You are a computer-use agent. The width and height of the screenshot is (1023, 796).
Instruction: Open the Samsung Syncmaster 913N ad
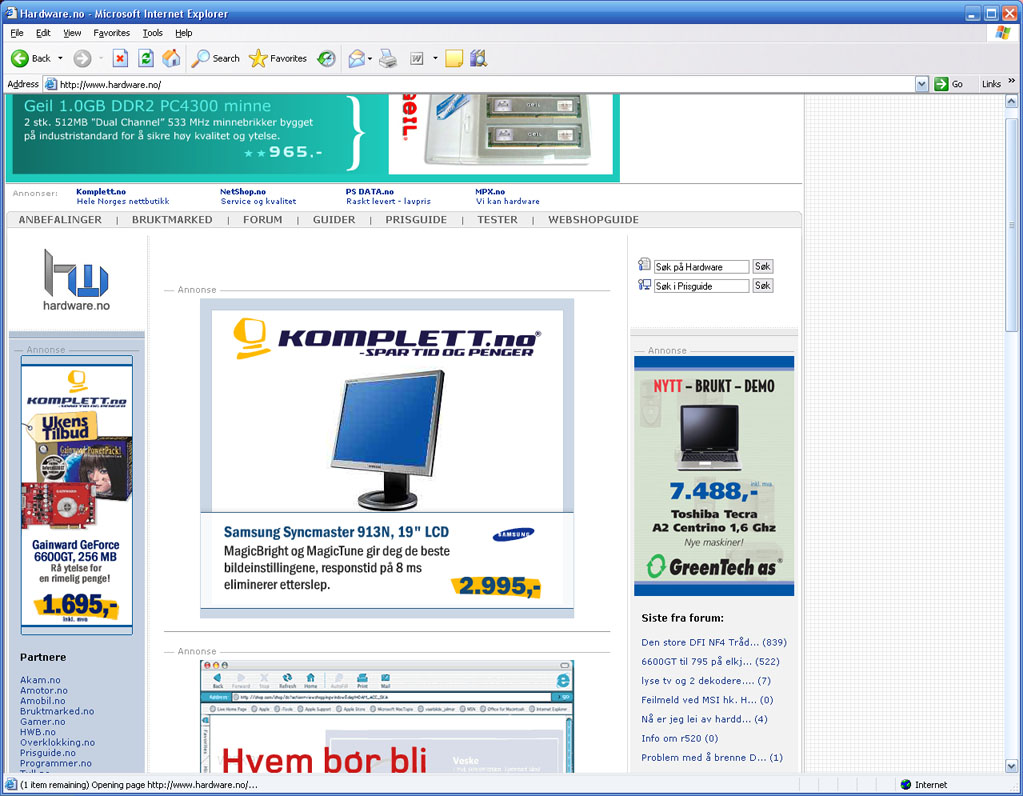pyautogui.click(x=387, y=459)
